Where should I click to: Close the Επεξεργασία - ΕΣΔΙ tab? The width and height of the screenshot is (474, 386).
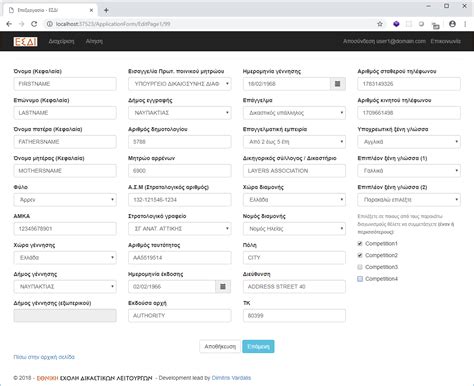point(91,10)
